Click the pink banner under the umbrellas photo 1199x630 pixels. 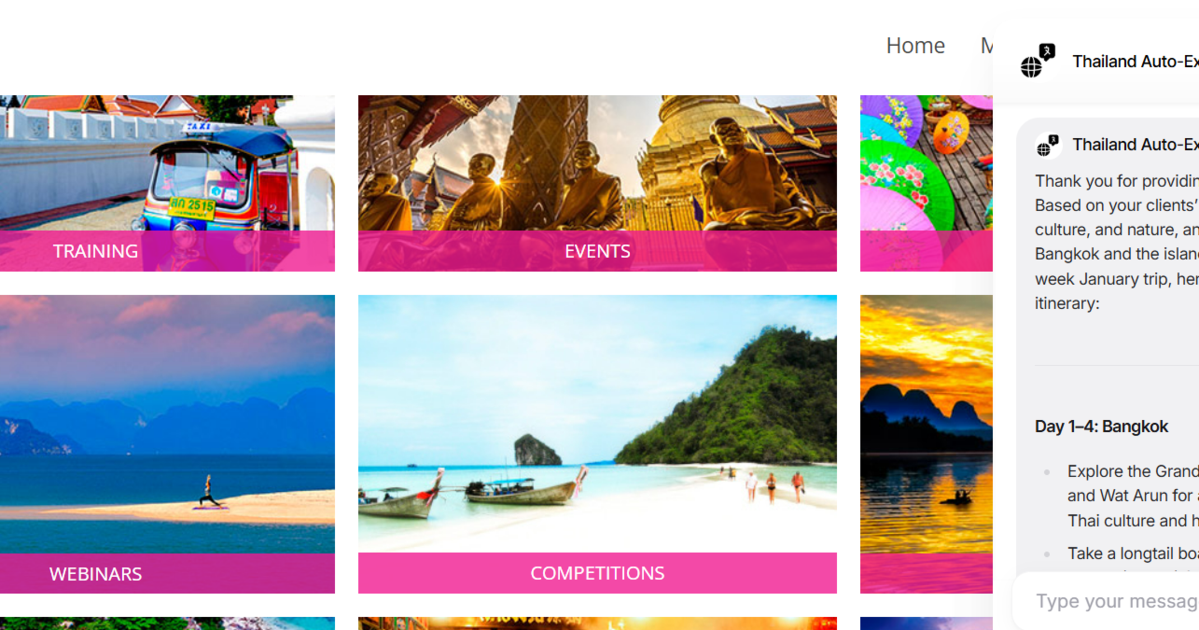(x=926, y=251)
